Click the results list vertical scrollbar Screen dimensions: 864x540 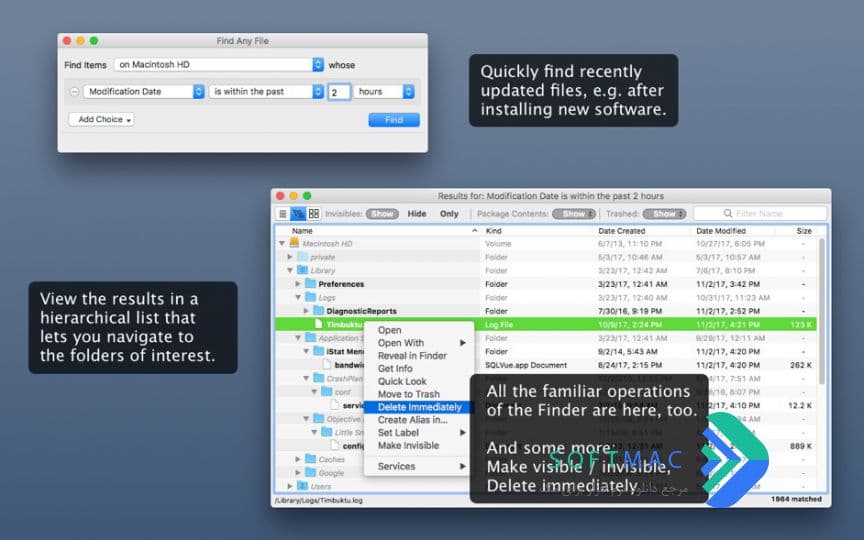[822, 311]
